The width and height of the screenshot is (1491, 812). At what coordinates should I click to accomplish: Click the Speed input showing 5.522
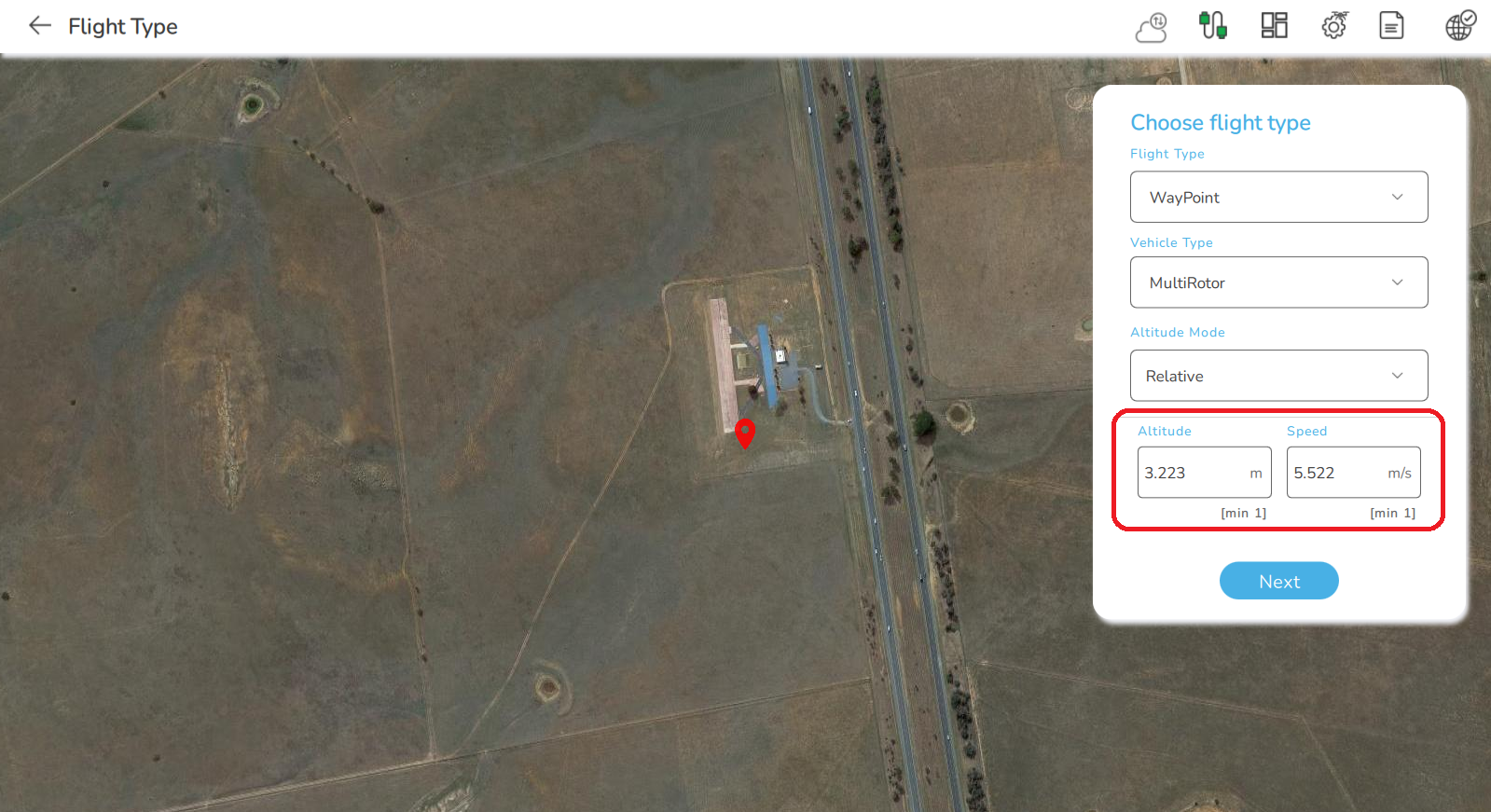tap(1353, 473)
